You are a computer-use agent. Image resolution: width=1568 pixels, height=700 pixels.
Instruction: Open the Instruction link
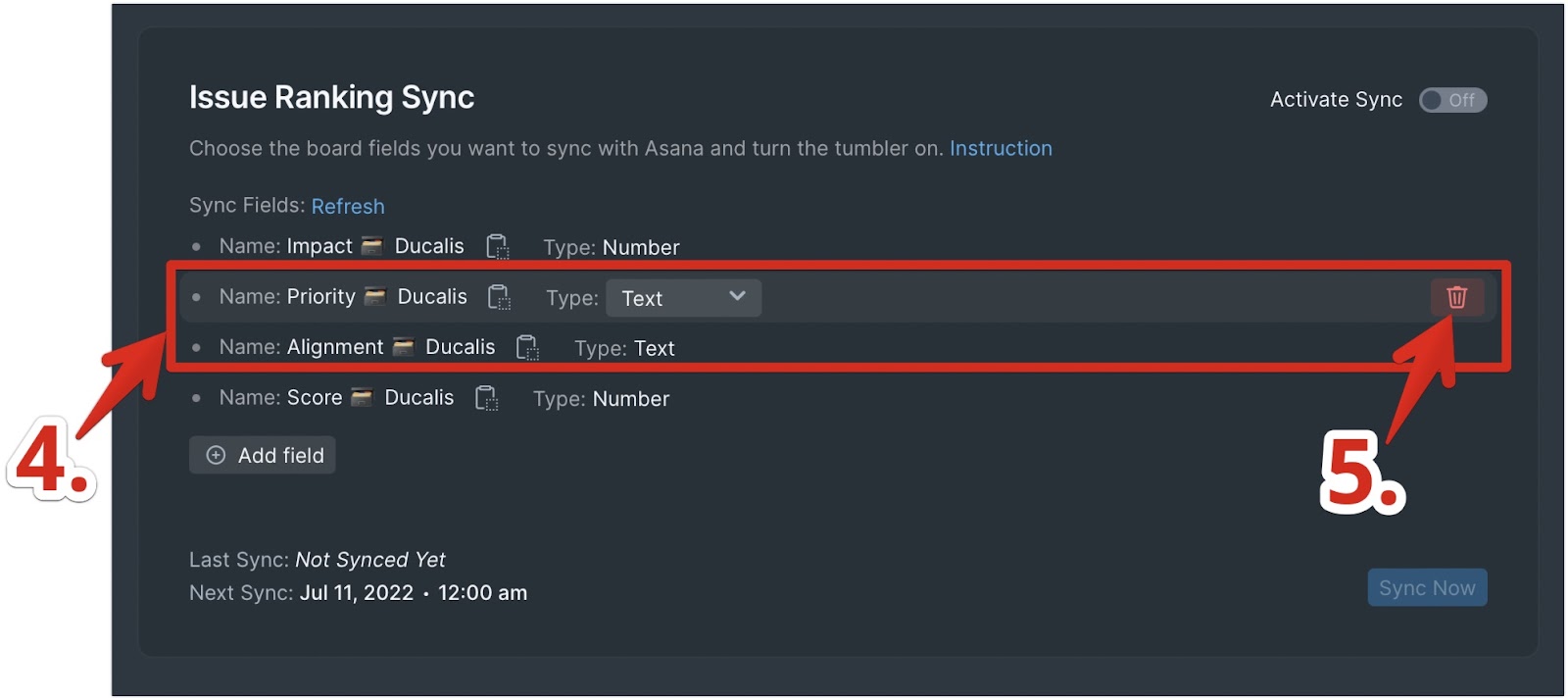pyautogui.click(x=1001, y=148)
